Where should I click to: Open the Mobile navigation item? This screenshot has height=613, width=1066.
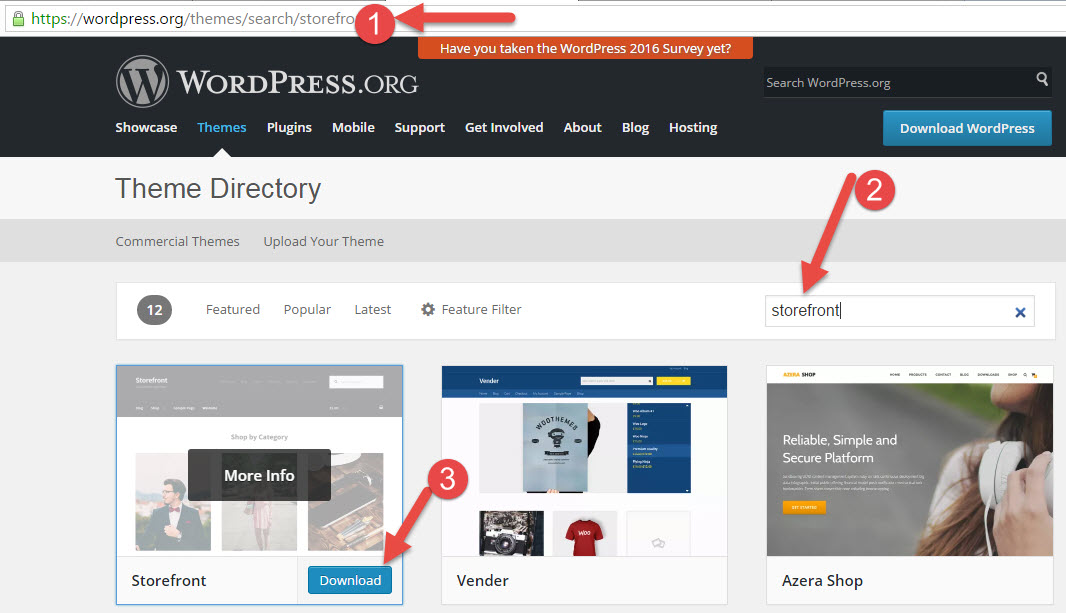(x=353, y=127)
